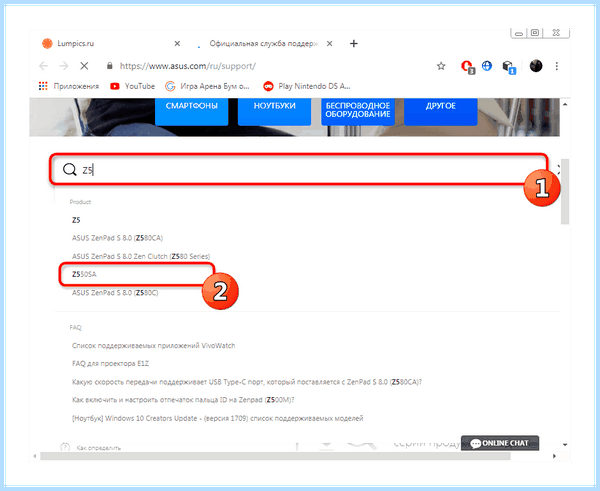Open Chrome three-dot menu
Screen dimensions: 600x491
click(x=557, y=66)
